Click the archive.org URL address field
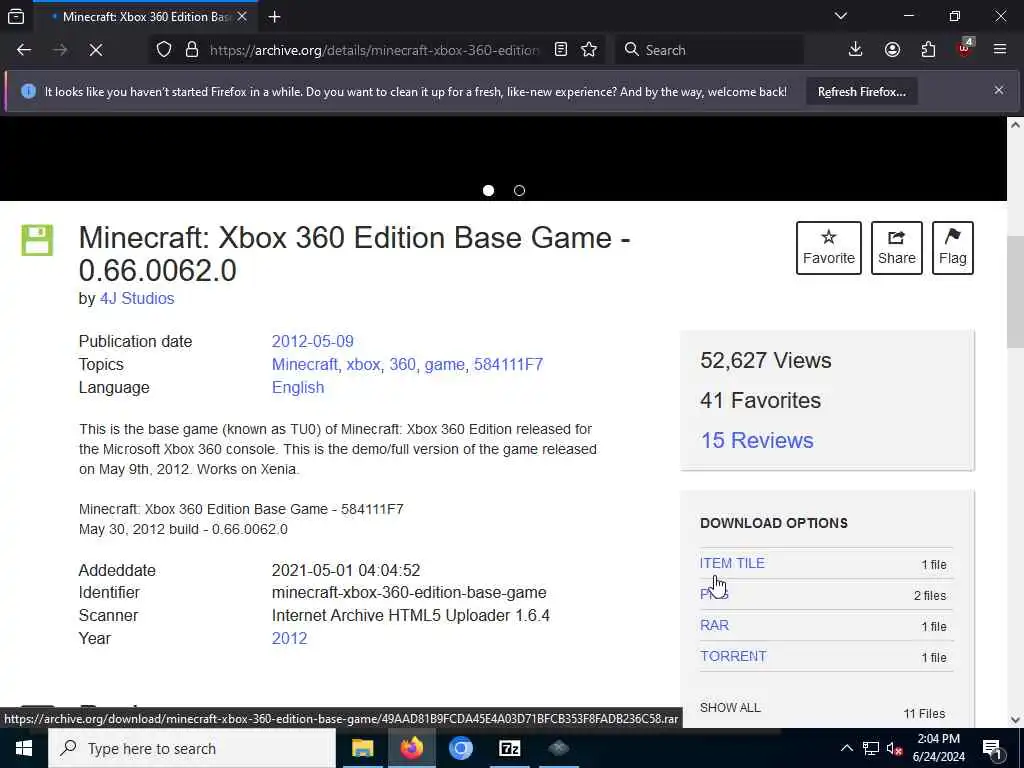This screenshot has height=768, width=1024. tap(374, 50)
